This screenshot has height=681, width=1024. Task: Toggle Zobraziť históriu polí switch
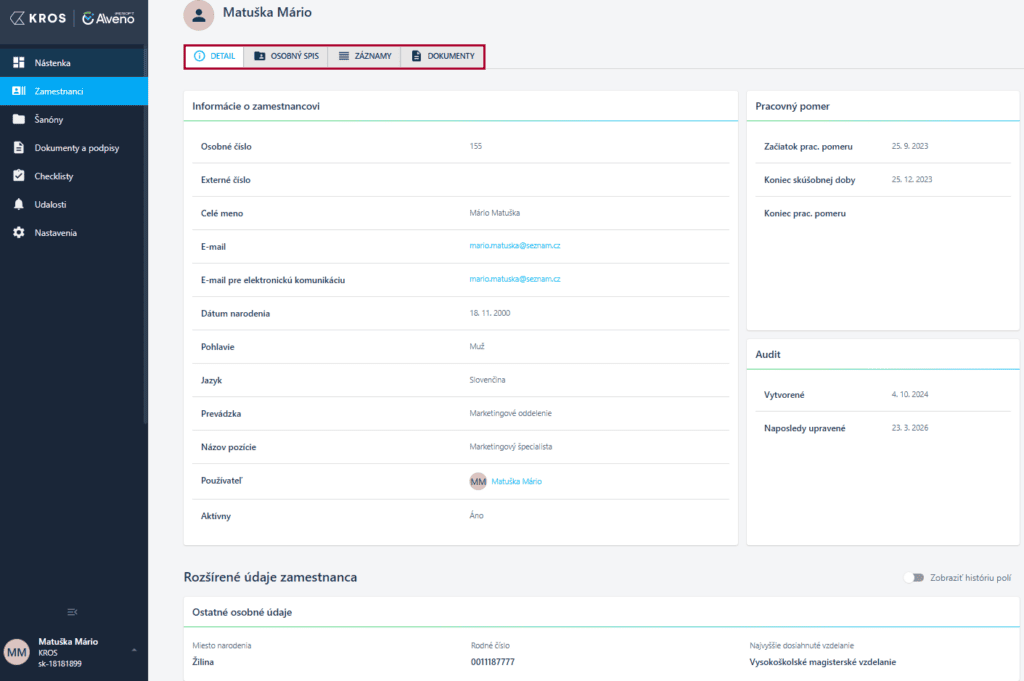[x=912, y=578]
